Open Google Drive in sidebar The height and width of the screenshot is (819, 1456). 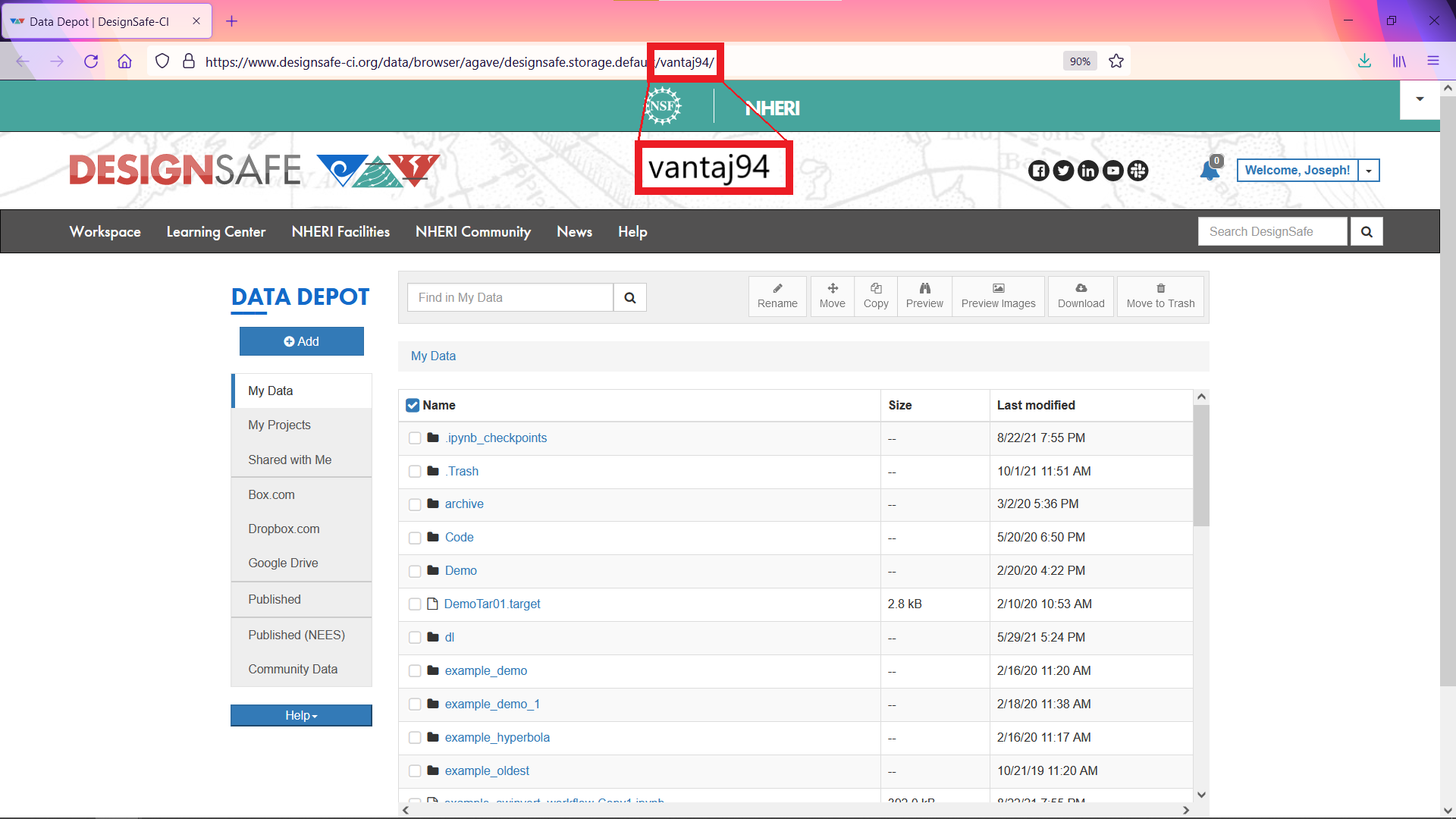tap(302, 563)
